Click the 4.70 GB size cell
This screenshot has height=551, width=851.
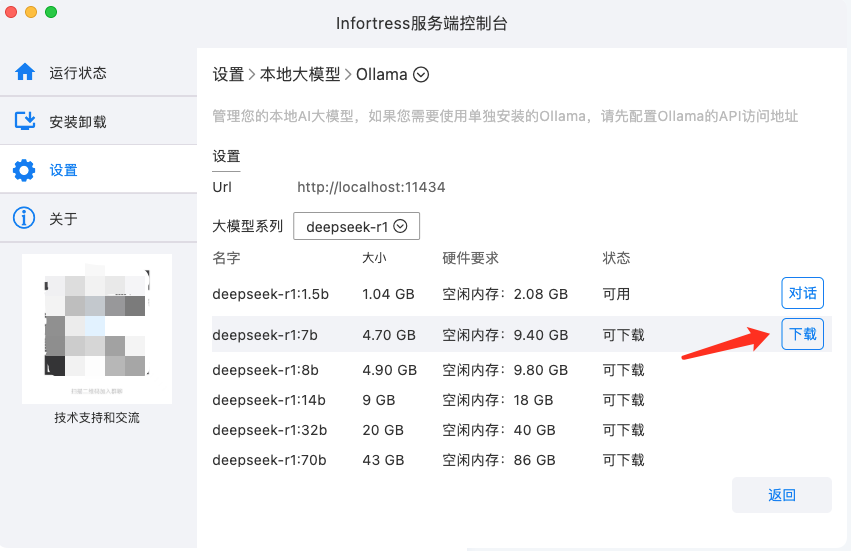coord(389,335)
